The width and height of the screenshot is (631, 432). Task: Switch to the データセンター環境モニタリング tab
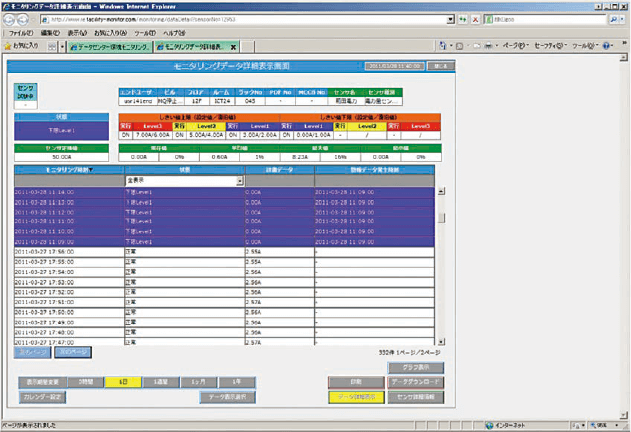[x=110, y=46]
